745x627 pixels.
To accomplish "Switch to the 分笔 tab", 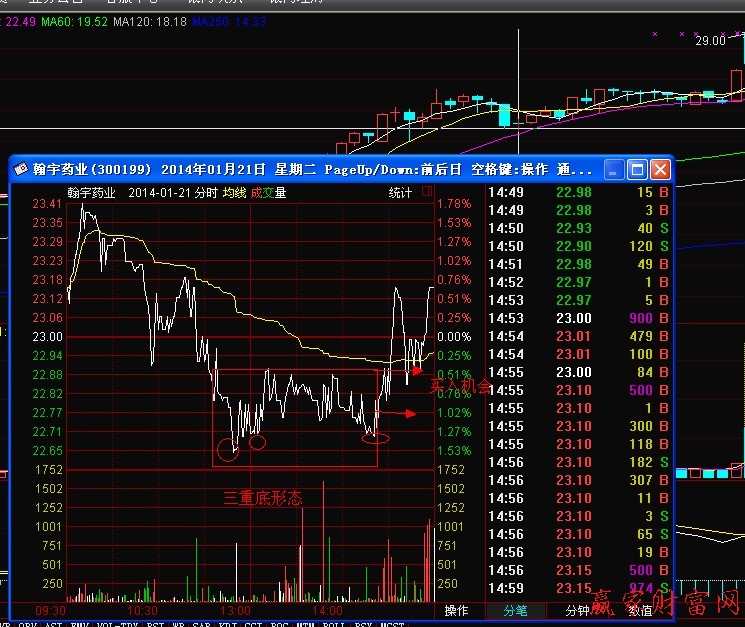I will pyautogui.click(x=515, y=610).
